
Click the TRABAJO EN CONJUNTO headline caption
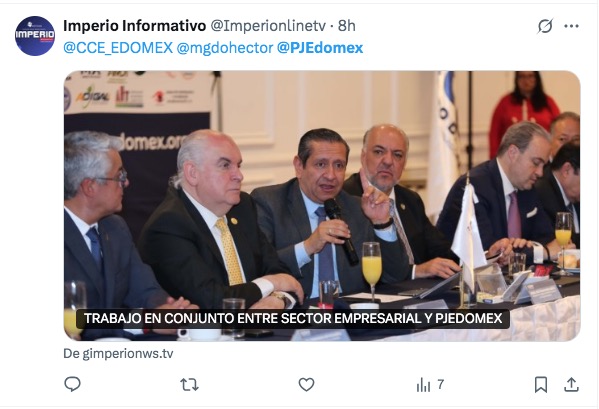click(x=293, y=318)
